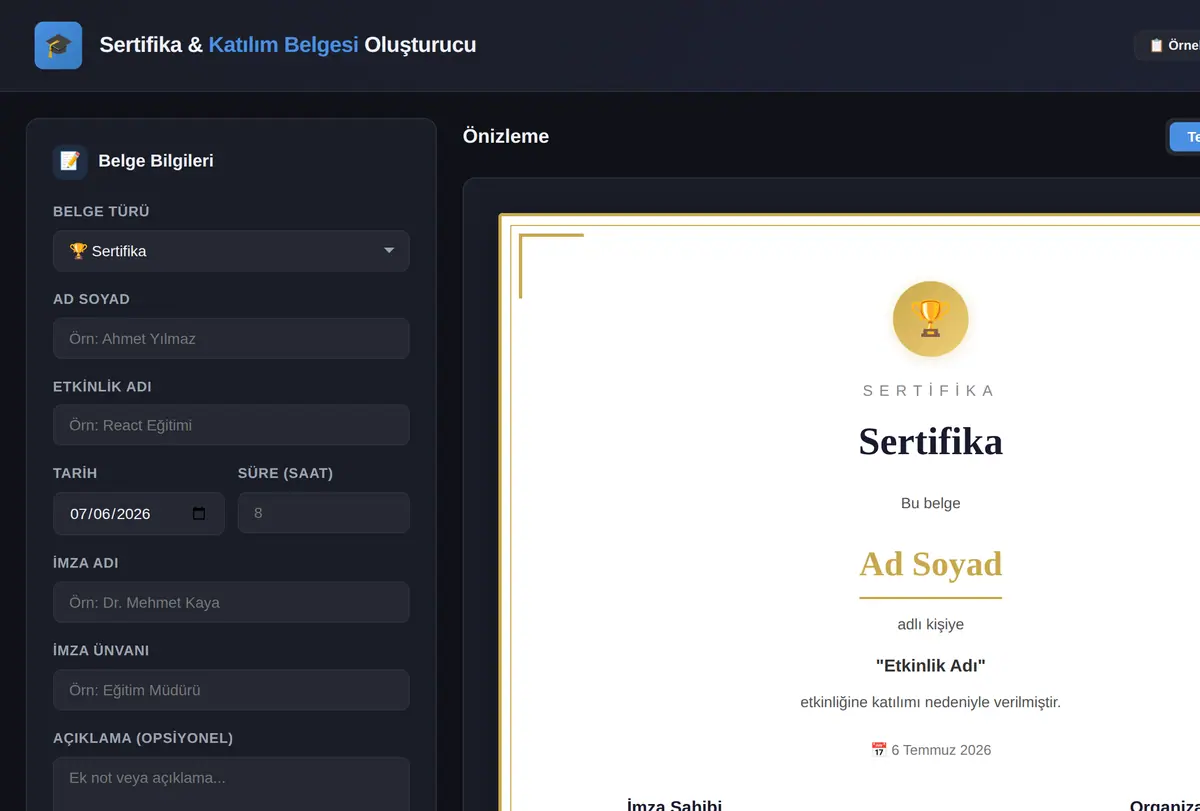Click the "Bu belge" text in preview
The width and height of the screenshot is (1200, 811).
[931, 503]
